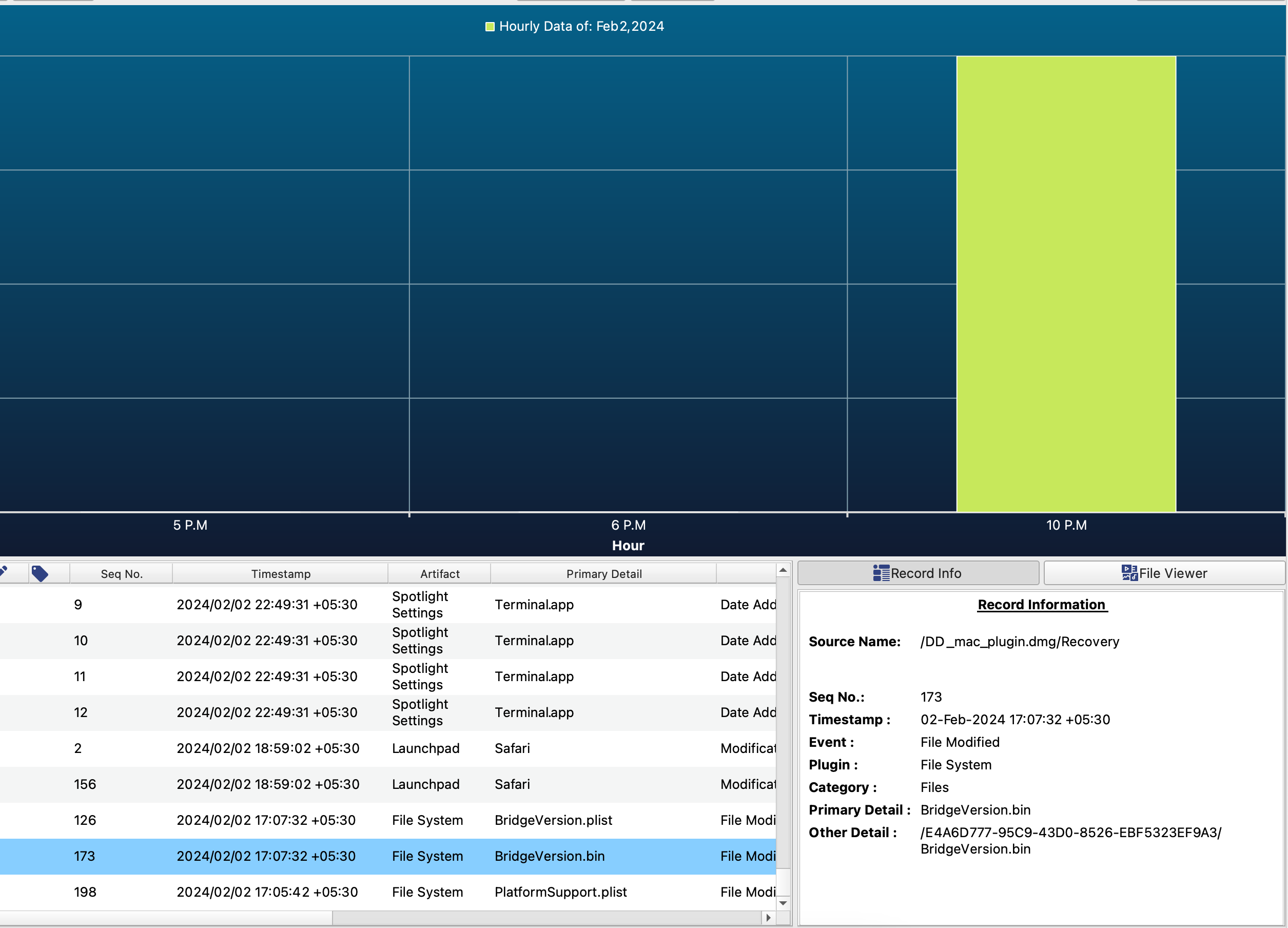Sort table by Artifact column
The width and height of the screenshot is (1288, 928).
[440, 574]
